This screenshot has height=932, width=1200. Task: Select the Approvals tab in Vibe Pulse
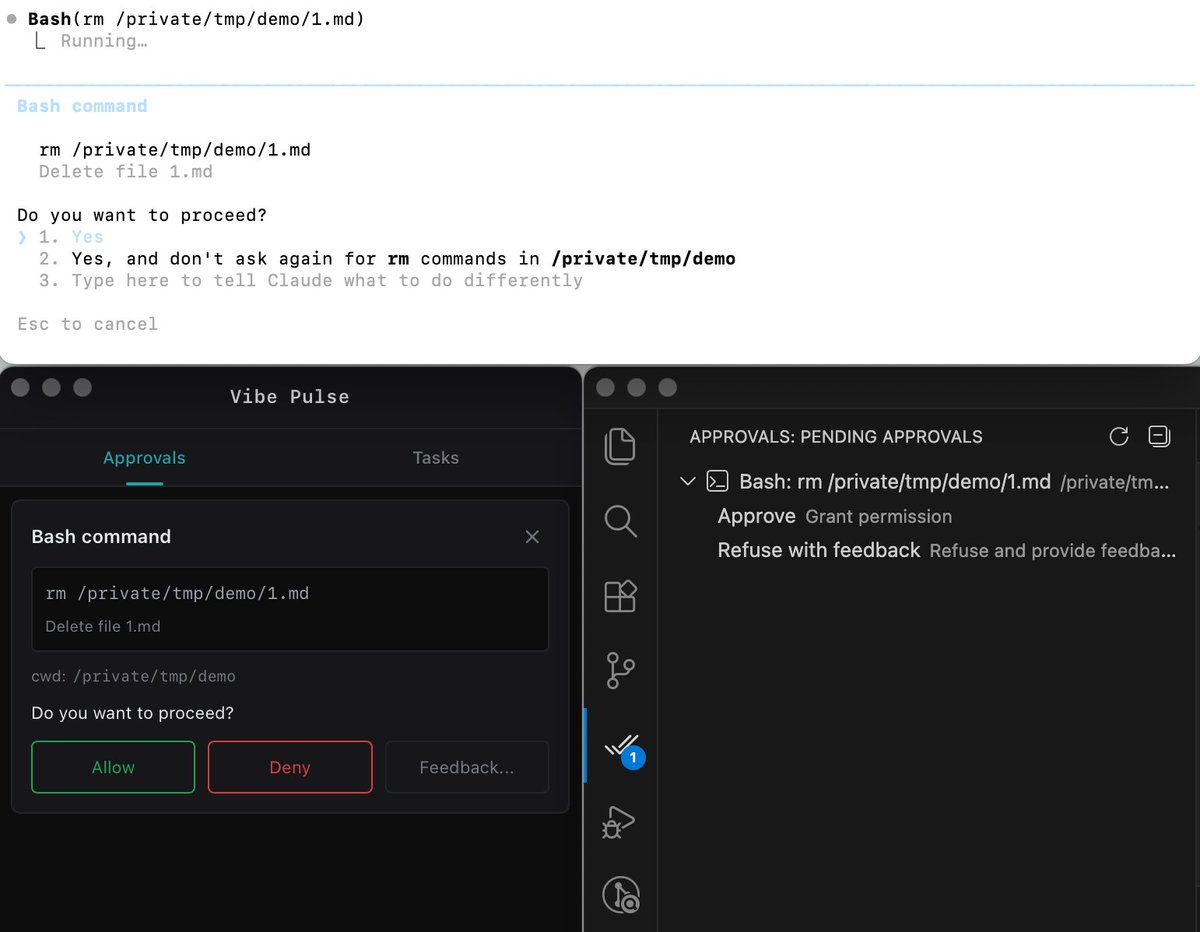[144, 458]
